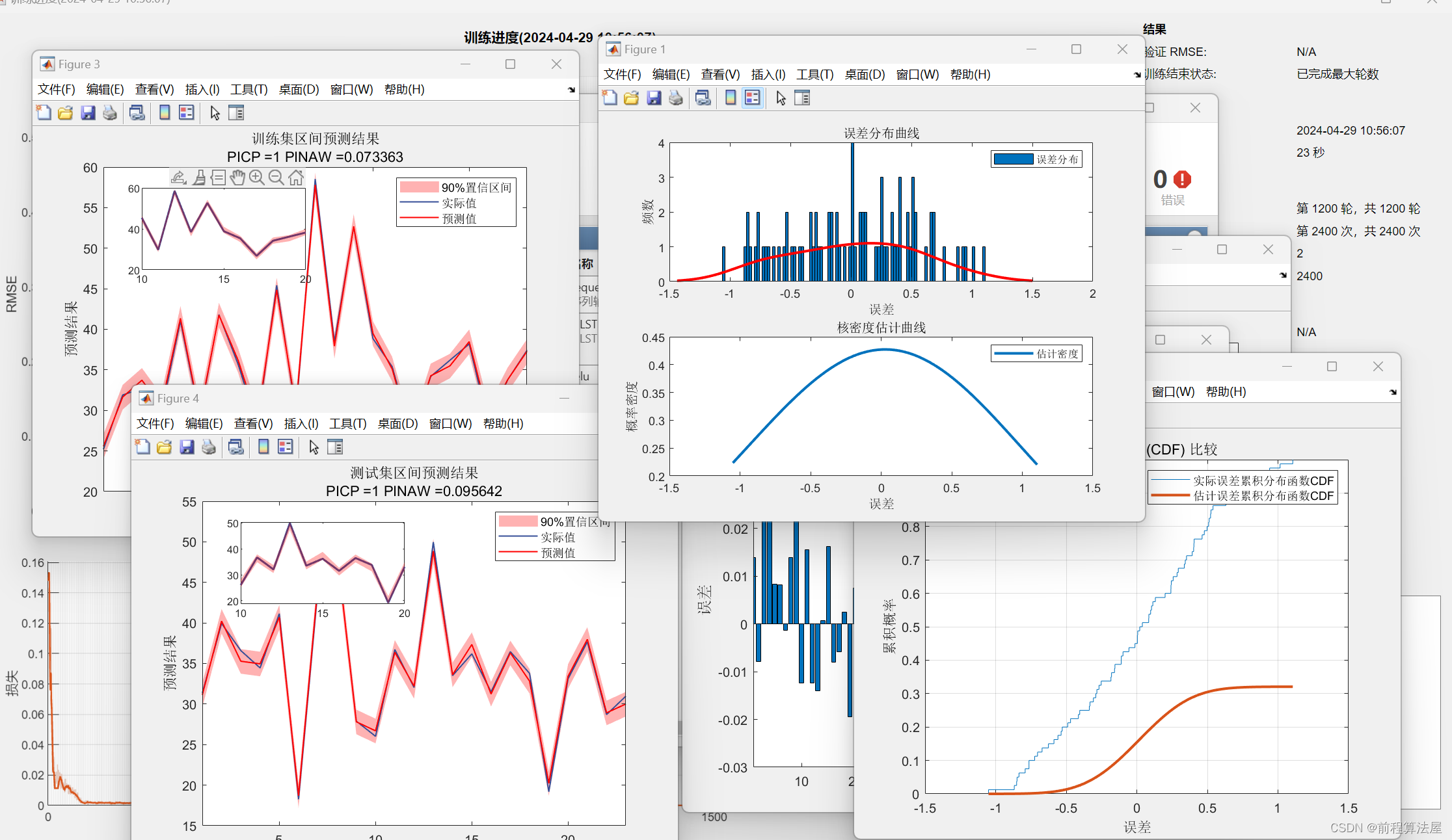
Task: Open 桌面(D) menu in Figure 4
Action: coord(398,423)
